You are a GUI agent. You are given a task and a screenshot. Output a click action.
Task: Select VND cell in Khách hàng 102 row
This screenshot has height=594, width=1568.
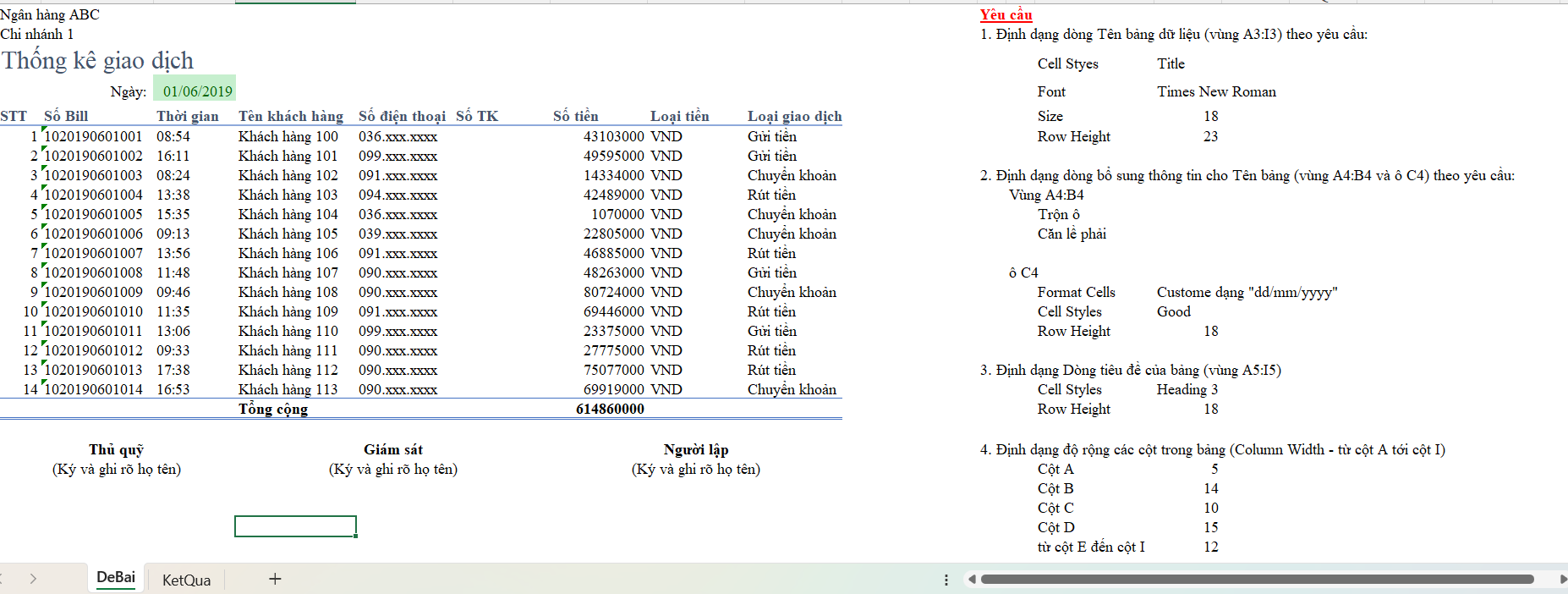point(666,175)
